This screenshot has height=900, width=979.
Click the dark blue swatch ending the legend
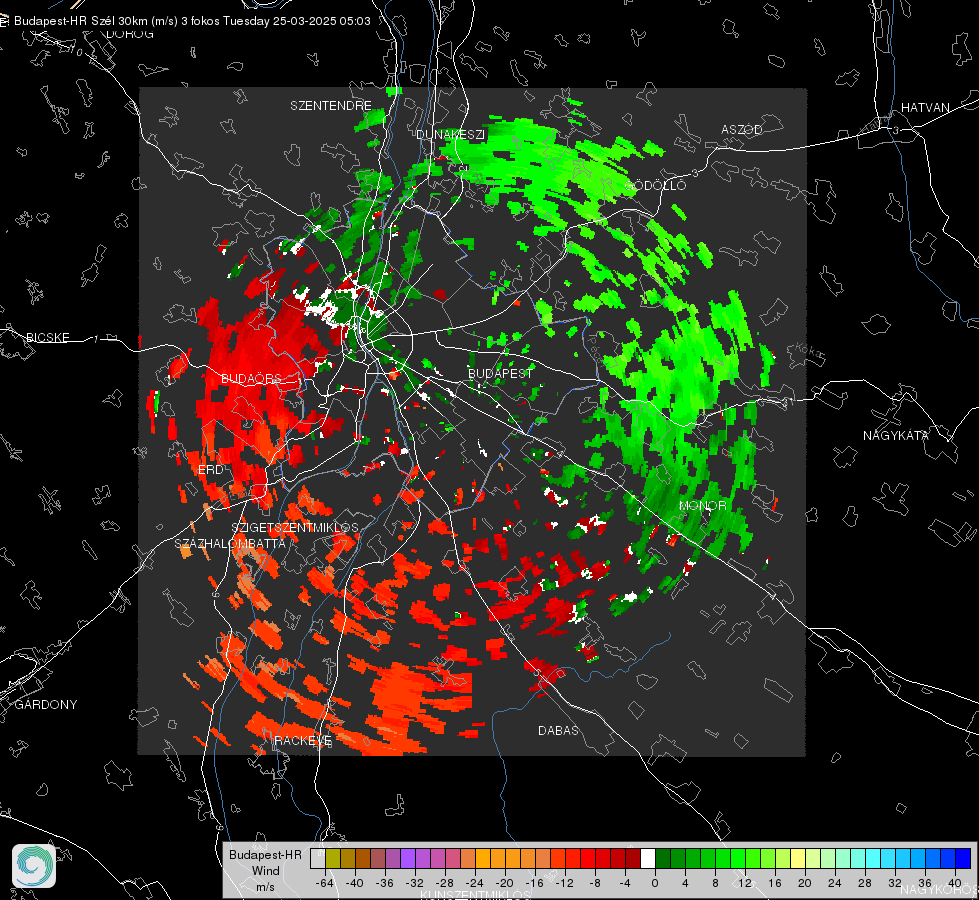(x=963, y=858)
